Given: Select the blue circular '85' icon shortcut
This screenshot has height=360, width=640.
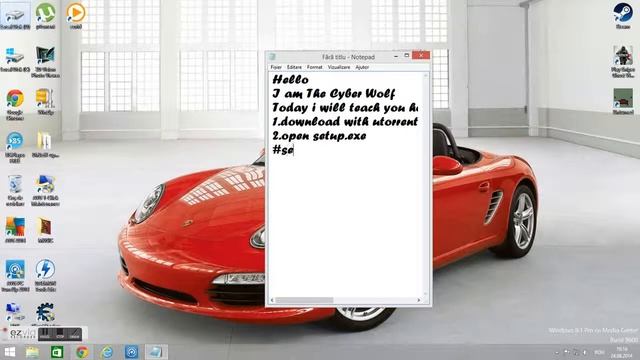Looking at the screenshot, I should tap(15, 147).
